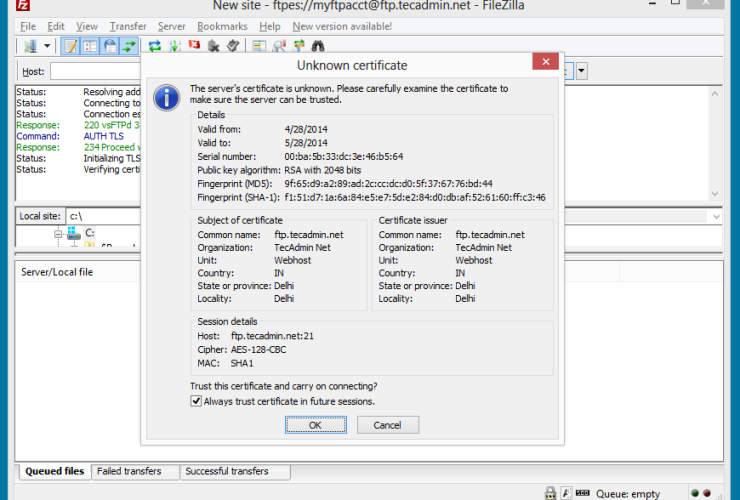Toggle the remote directory tree icon
Viewport: 740px width, 500px height.
pos(109,46)
